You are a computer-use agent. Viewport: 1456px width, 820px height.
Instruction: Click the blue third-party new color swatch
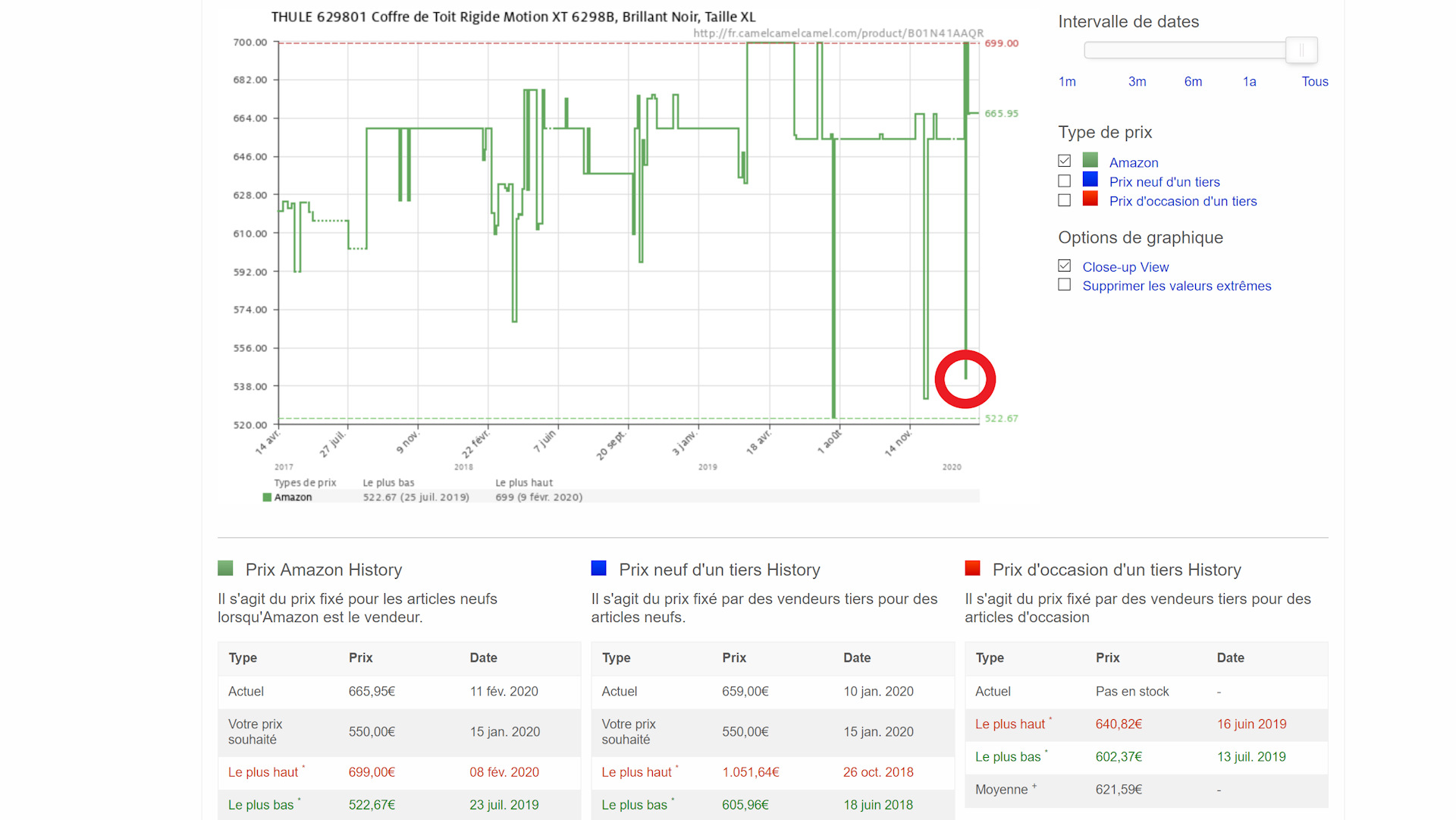pos(1090,180)
